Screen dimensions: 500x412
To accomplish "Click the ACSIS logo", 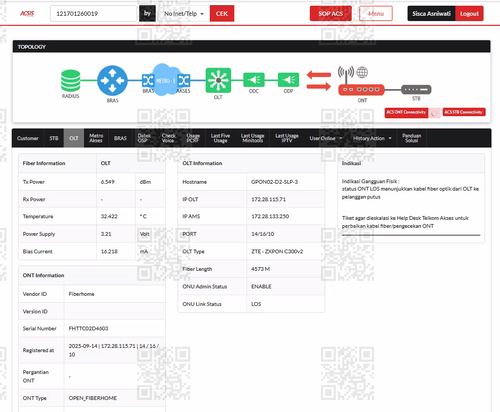I will 27,13.
